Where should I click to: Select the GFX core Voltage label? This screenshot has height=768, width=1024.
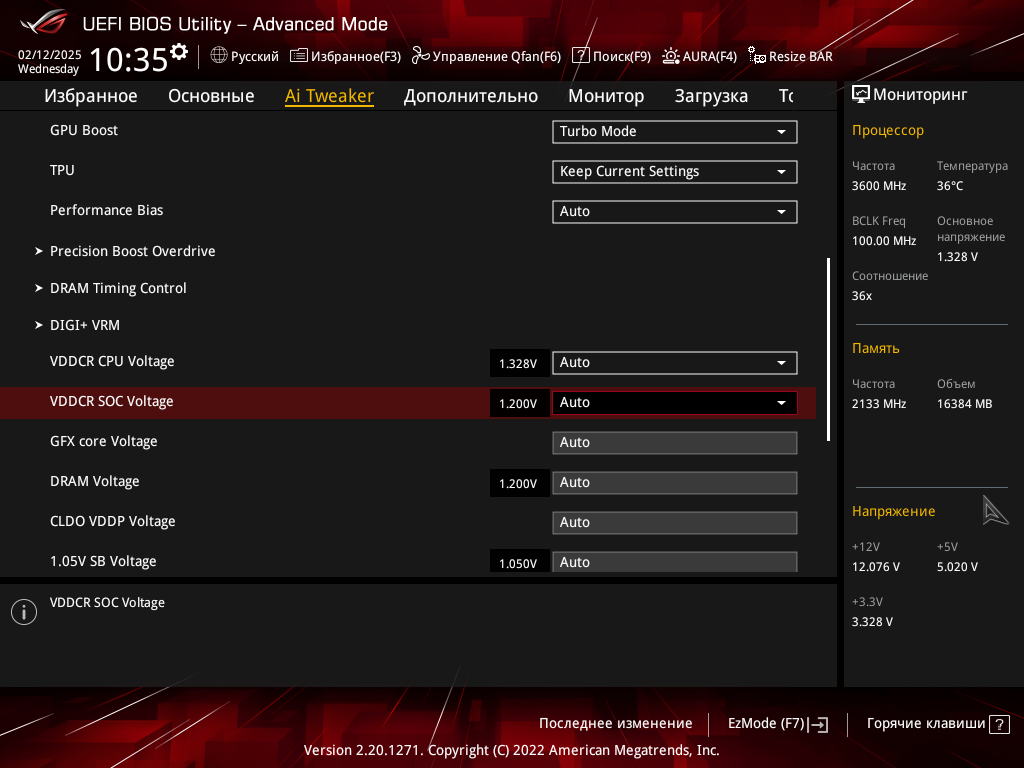[103, 441]
